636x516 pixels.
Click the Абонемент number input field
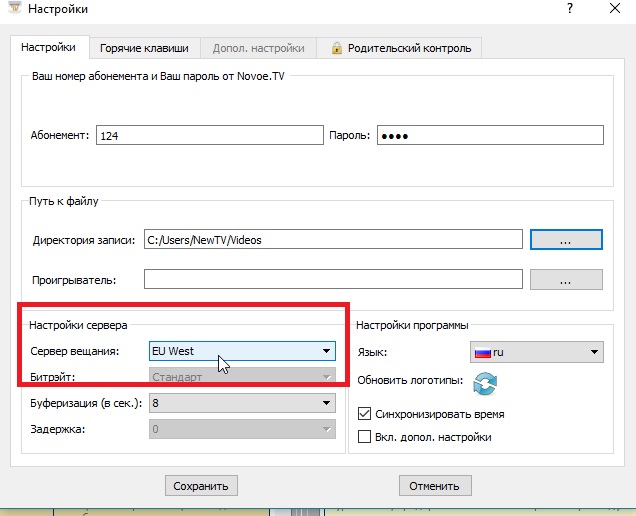pyautogui.click(x=210, y=135)
